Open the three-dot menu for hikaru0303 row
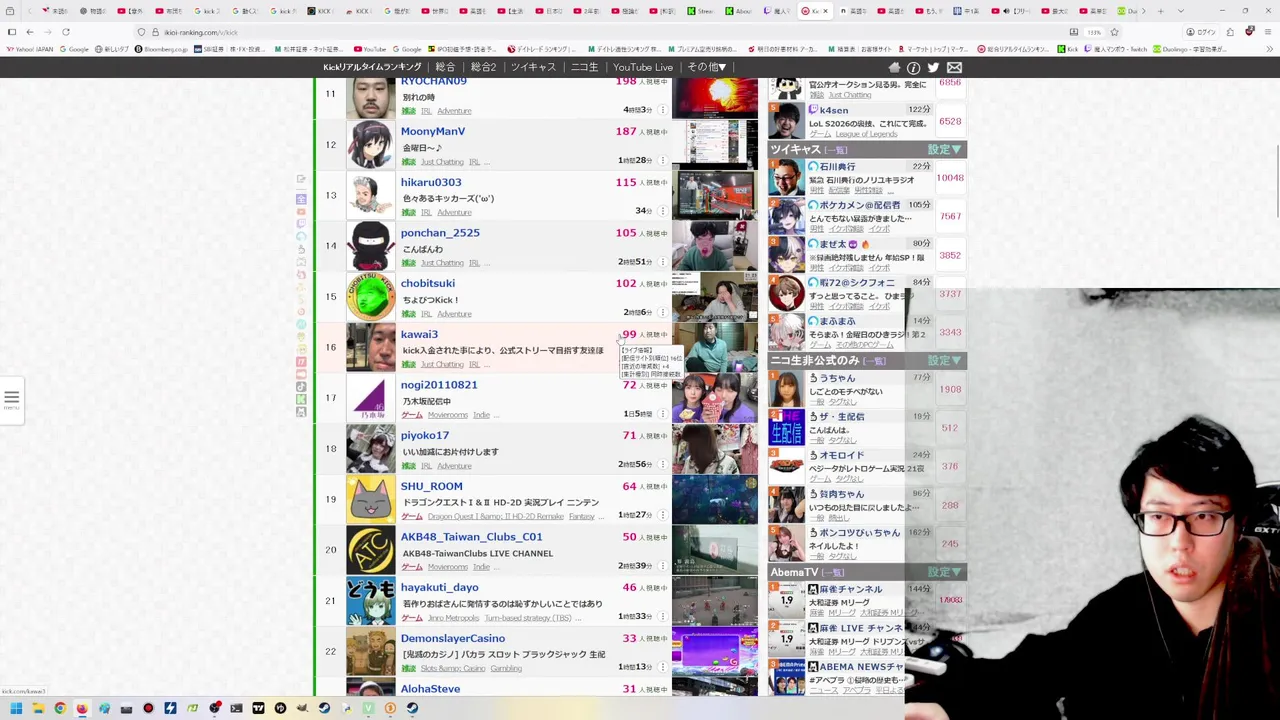This screenshot has width=1280, height=720. 662,211
